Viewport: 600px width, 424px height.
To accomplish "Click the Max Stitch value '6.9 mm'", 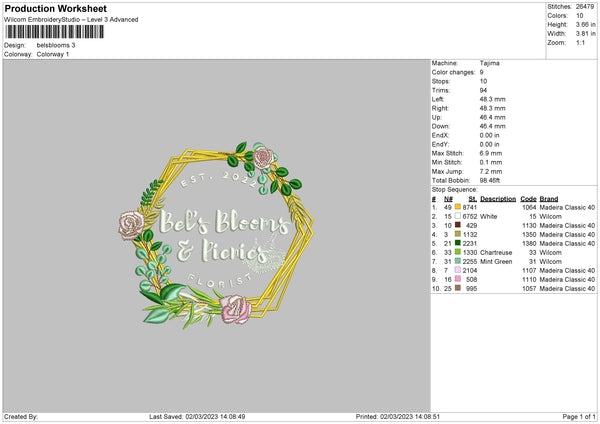I will (x=491, y=153).
